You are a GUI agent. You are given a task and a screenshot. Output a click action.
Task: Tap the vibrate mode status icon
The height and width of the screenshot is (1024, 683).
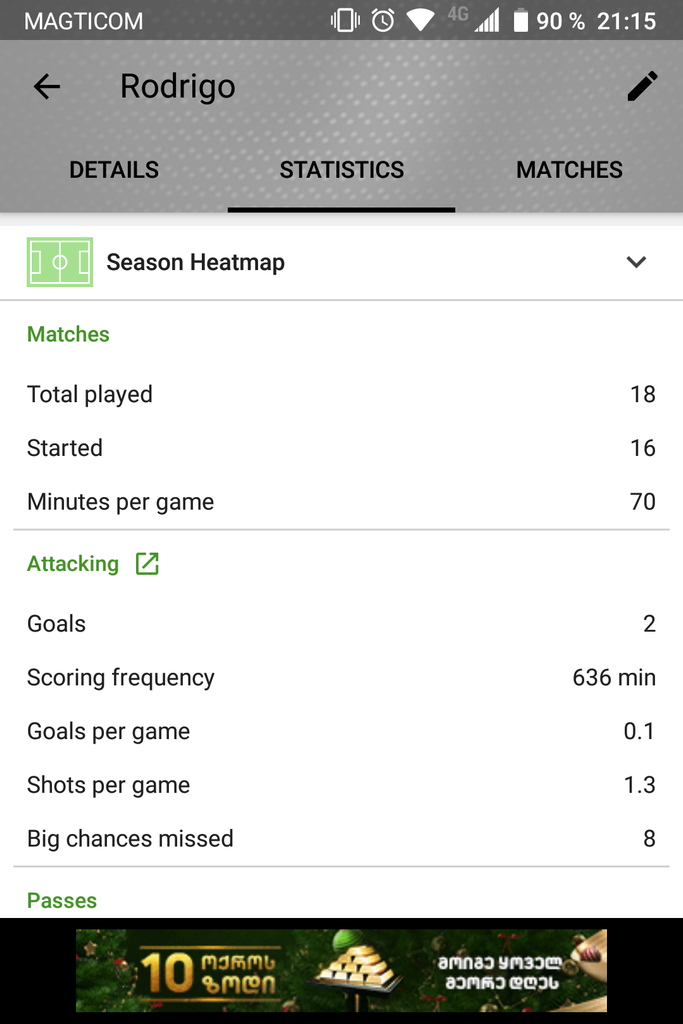tap(345, 20)
